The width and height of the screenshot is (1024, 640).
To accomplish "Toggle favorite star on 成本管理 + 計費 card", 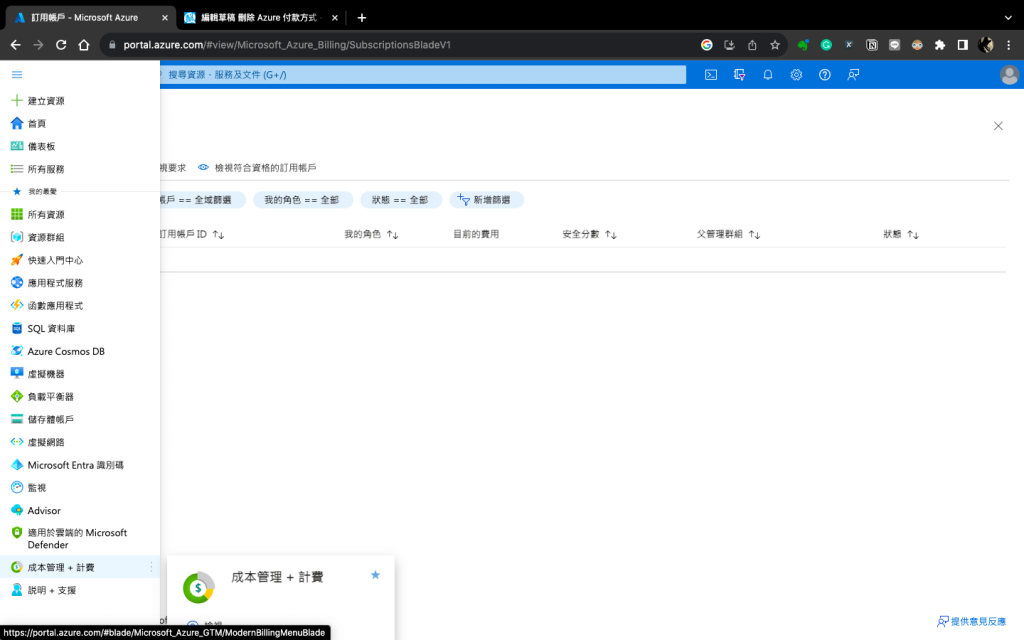I will point(375,575).
